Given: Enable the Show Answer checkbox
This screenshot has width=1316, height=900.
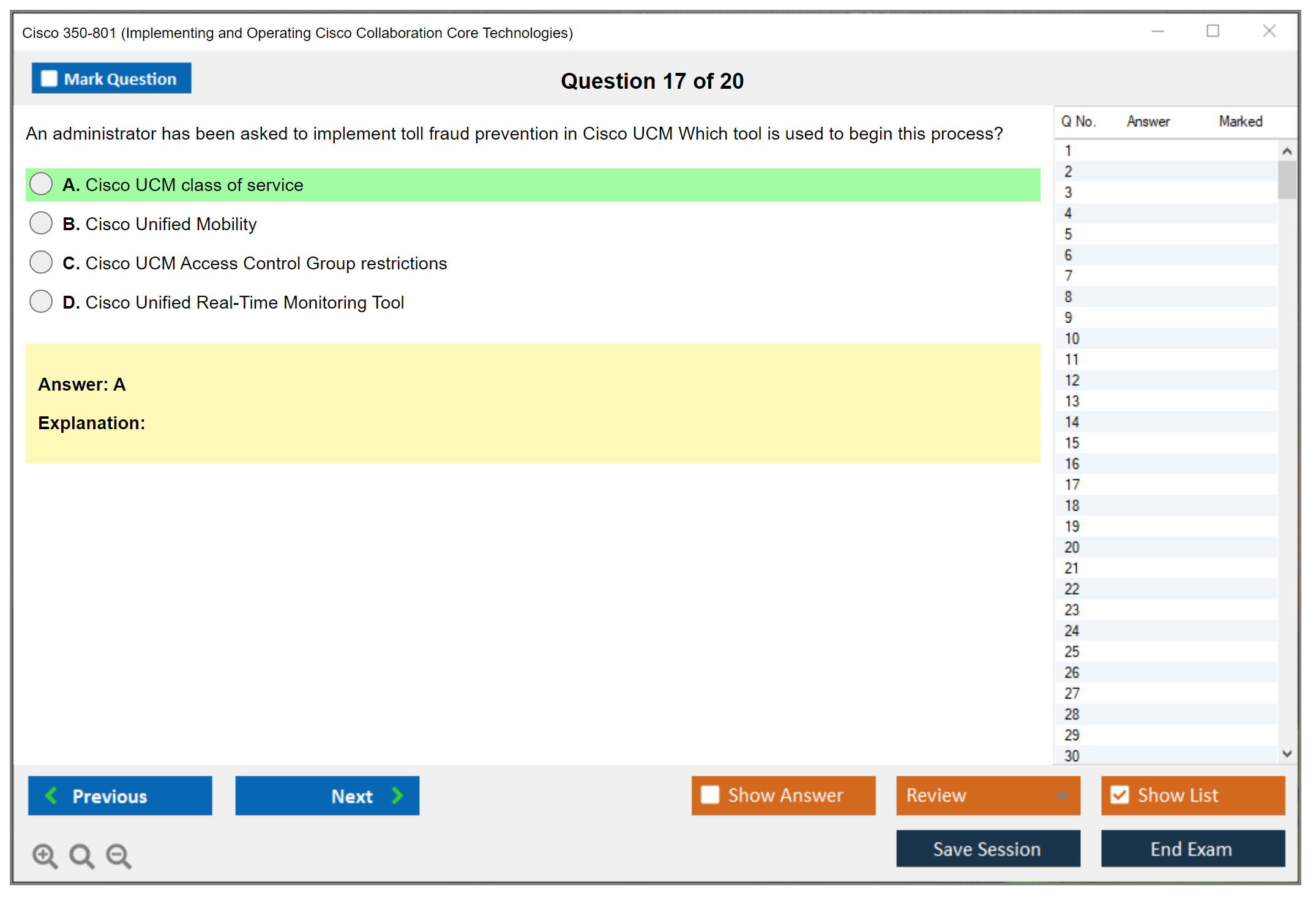Looking at the screenshot, I should click(x=710, y=795).
